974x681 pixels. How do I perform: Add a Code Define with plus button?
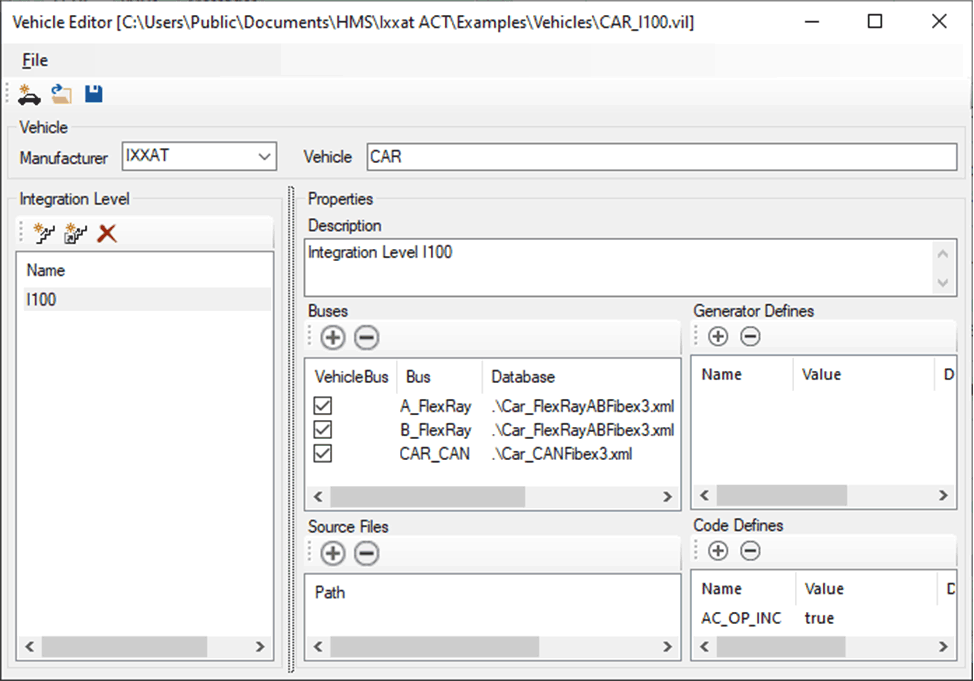tap(718, 551)
